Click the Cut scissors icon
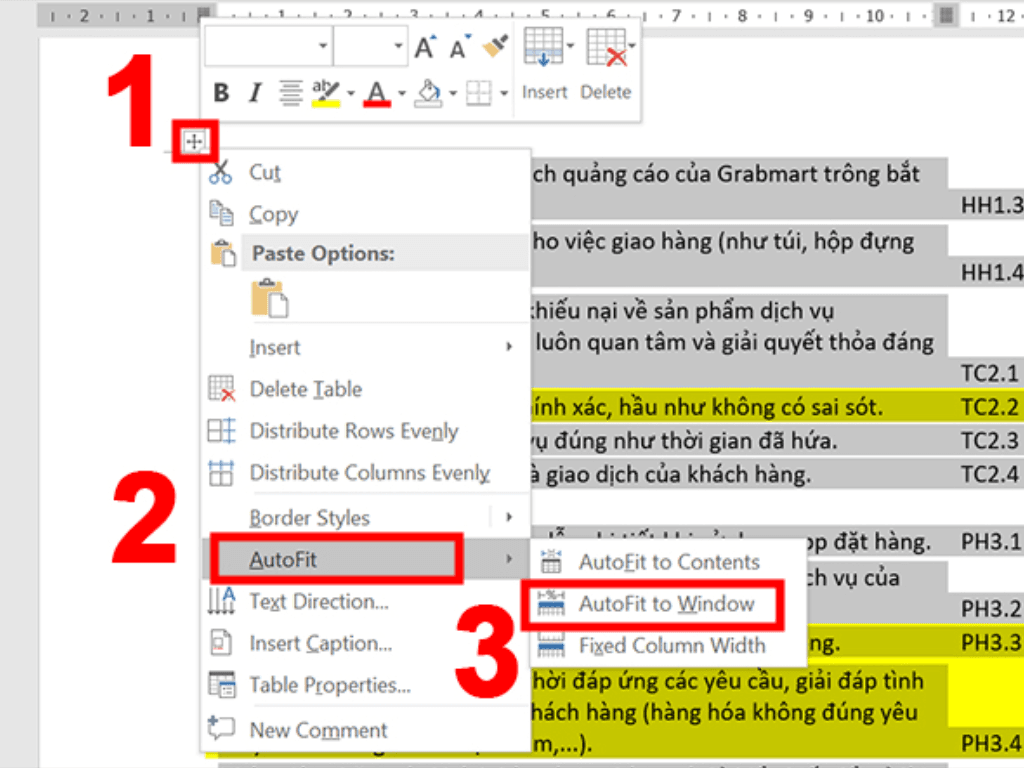 pyautogui.click(x=222, y=172)
